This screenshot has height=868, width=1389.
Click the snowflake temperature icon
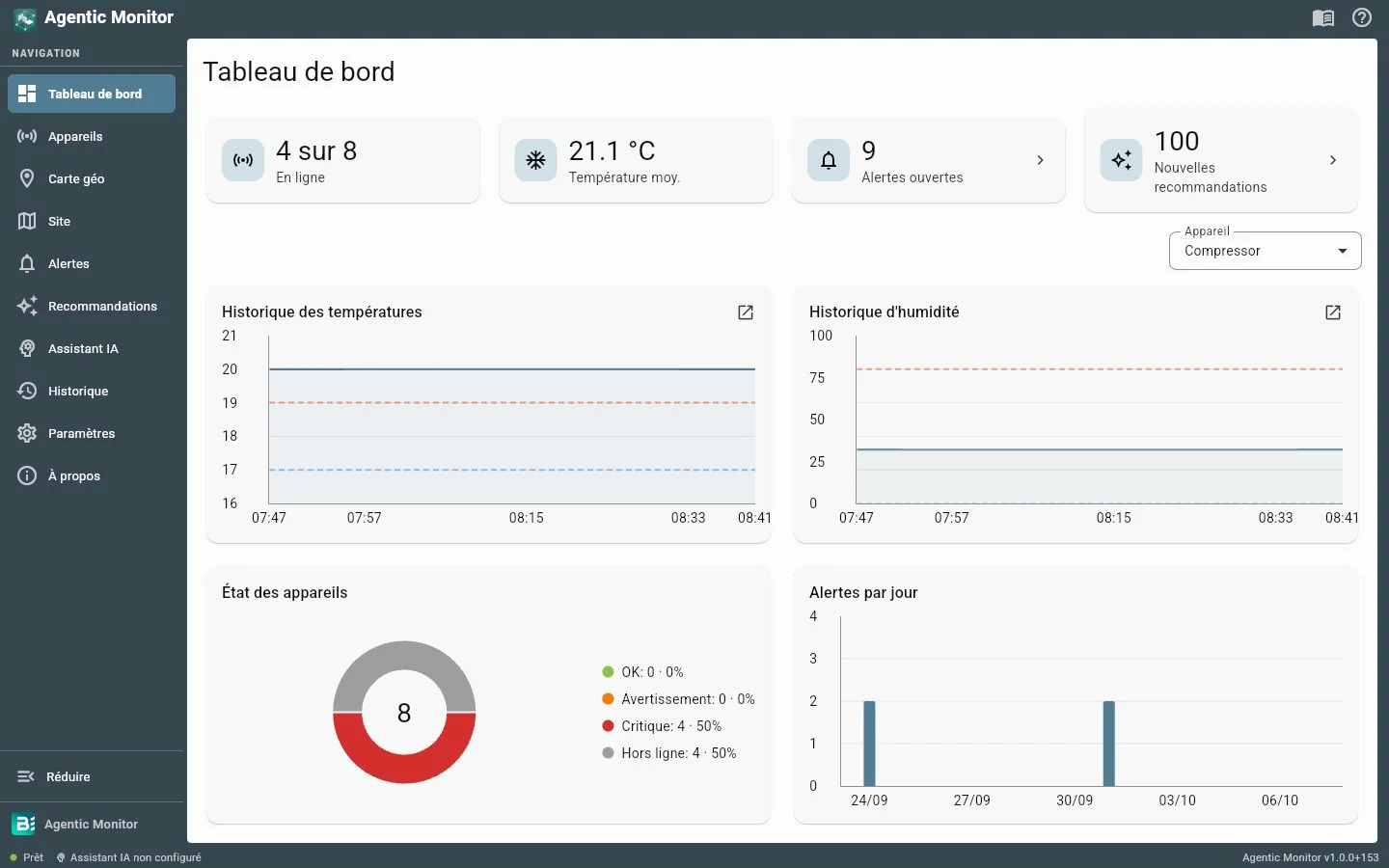[535, 160]
